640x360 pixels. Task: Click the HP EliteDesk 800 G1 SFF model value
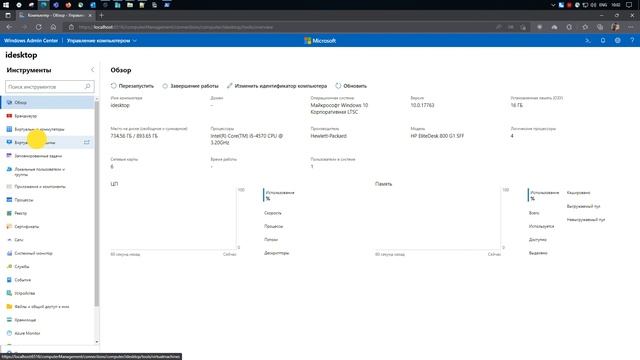(x=437, y=136)
